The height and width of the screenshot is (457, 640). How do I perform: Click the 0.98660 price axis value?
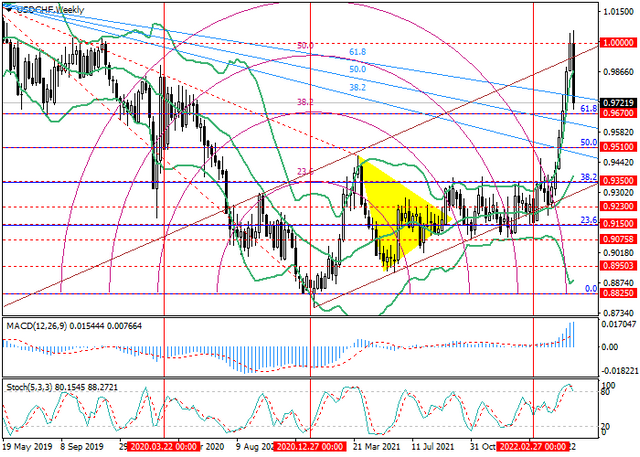[x=617, y=72]
